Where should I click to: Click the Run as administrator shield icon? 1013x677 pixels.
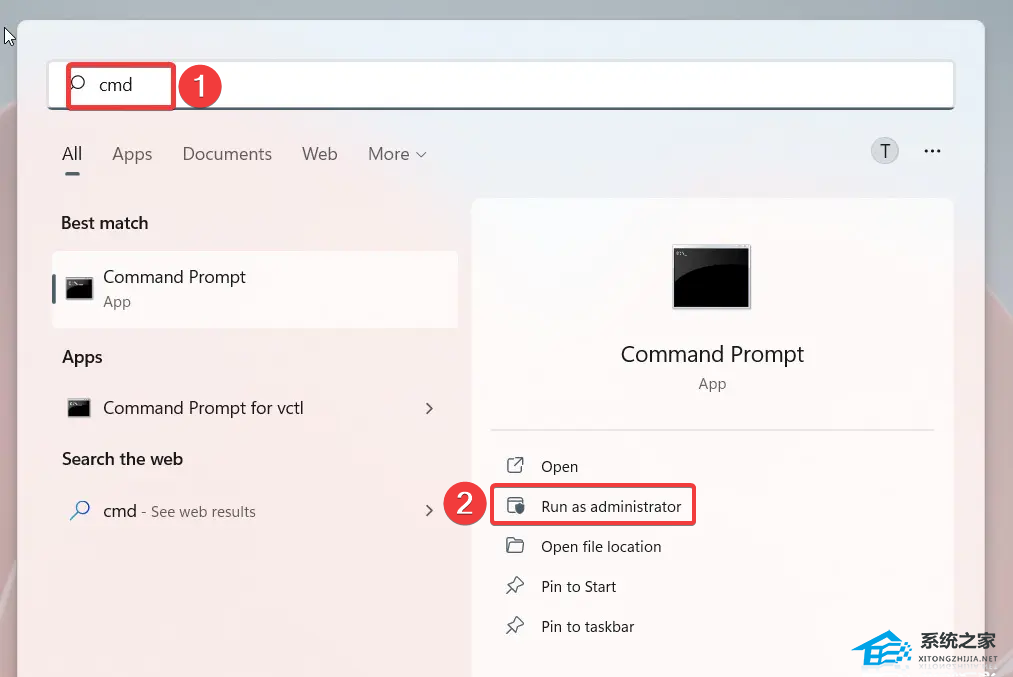[x=515, y=506]
